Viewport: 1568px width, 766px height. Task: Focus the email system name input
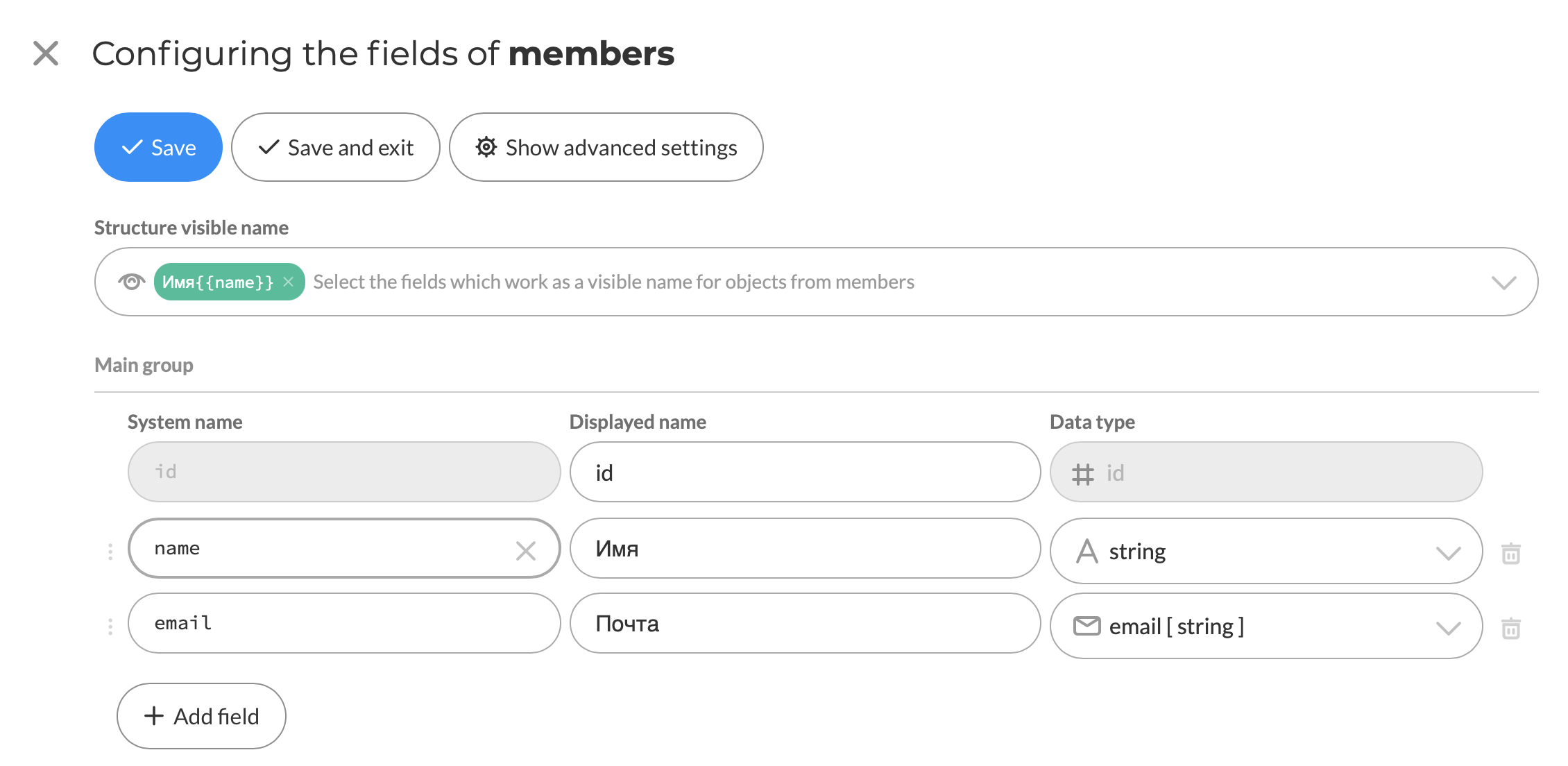click(344, 623)
